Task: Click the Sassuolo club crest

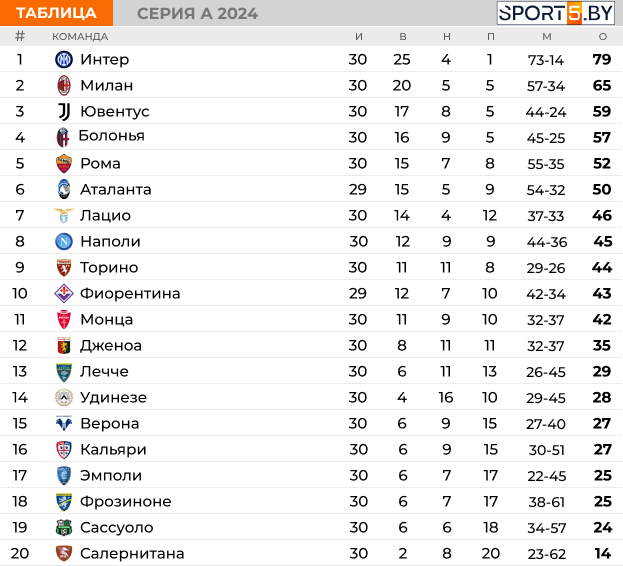Action: point(64,527)
